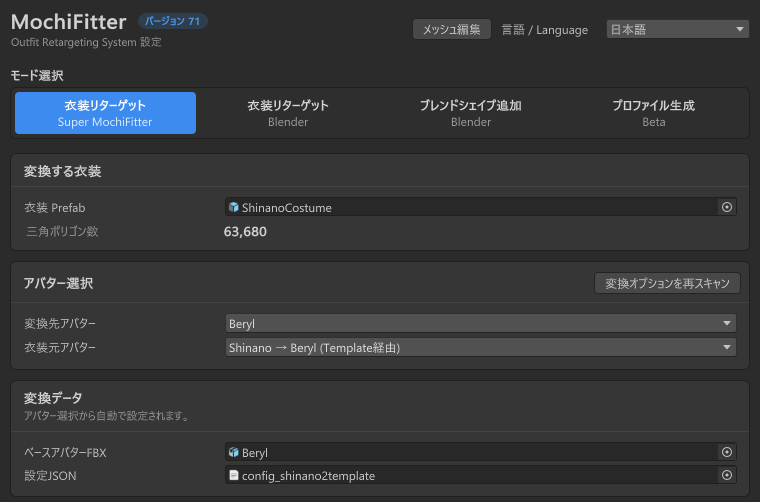Open object picker for 設定JSON field

click(x=727, y=475)
